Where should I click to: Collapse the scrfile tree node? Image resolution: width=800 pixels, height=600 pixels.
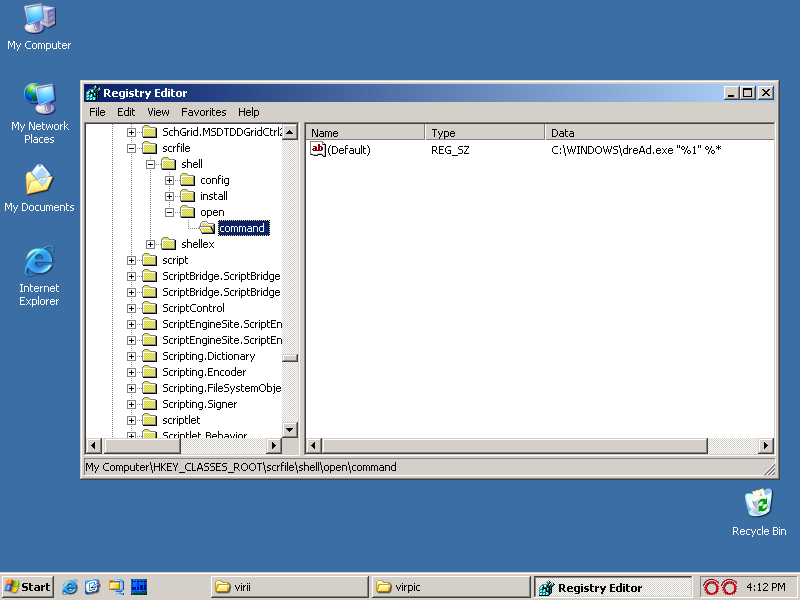[131, 148]
